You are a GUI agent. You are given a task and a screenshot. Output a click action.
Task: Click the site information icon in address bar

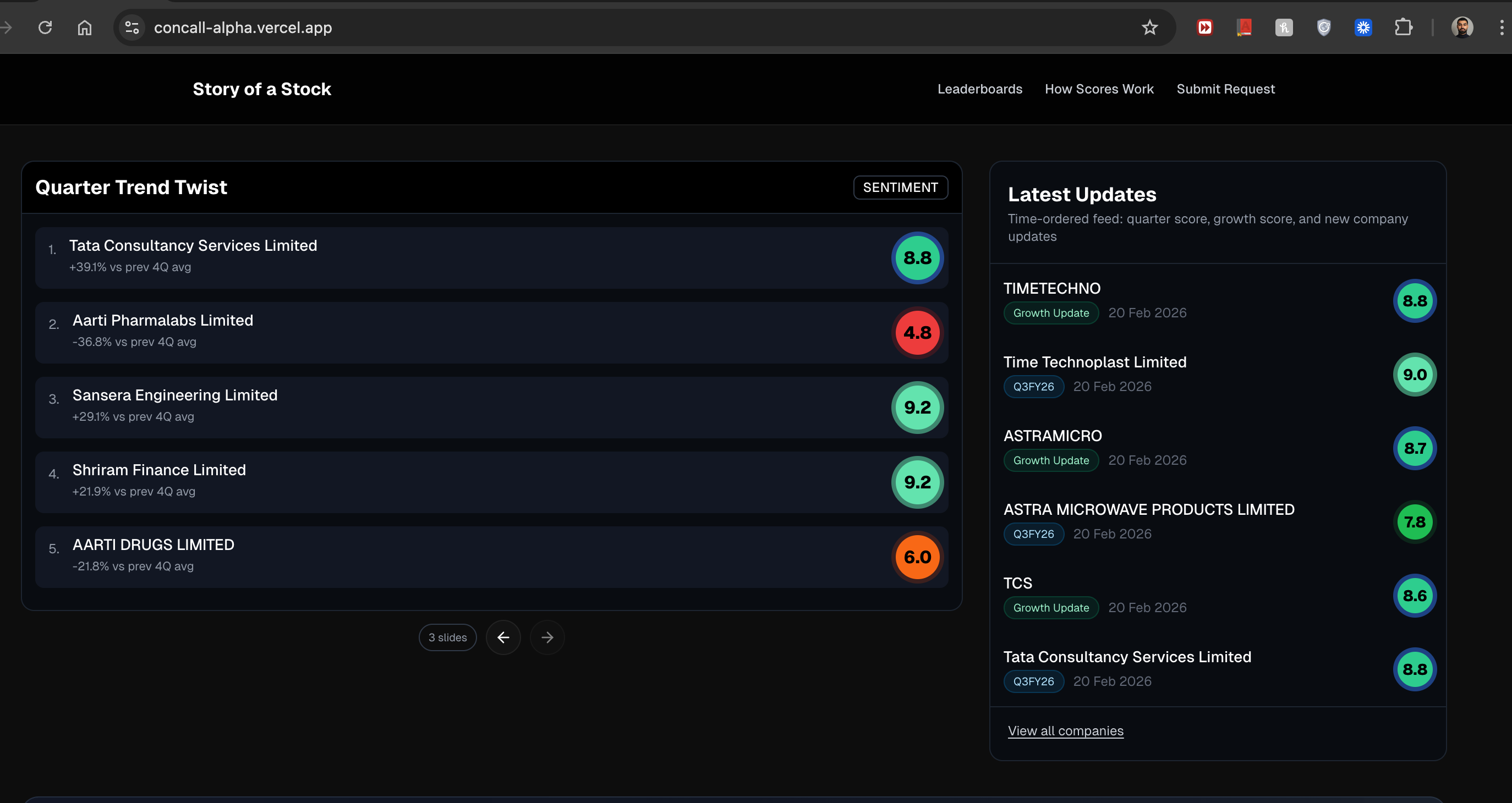point(132,28)
